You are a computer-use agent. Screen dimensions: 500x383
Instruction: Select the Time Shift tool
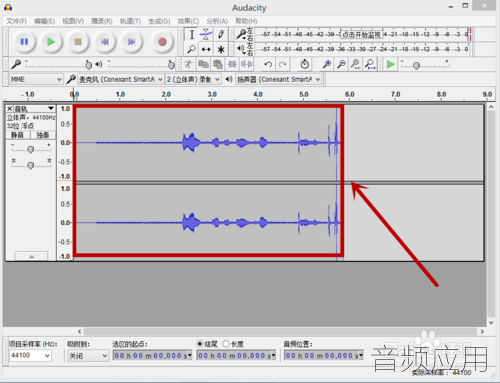[206, 49]
